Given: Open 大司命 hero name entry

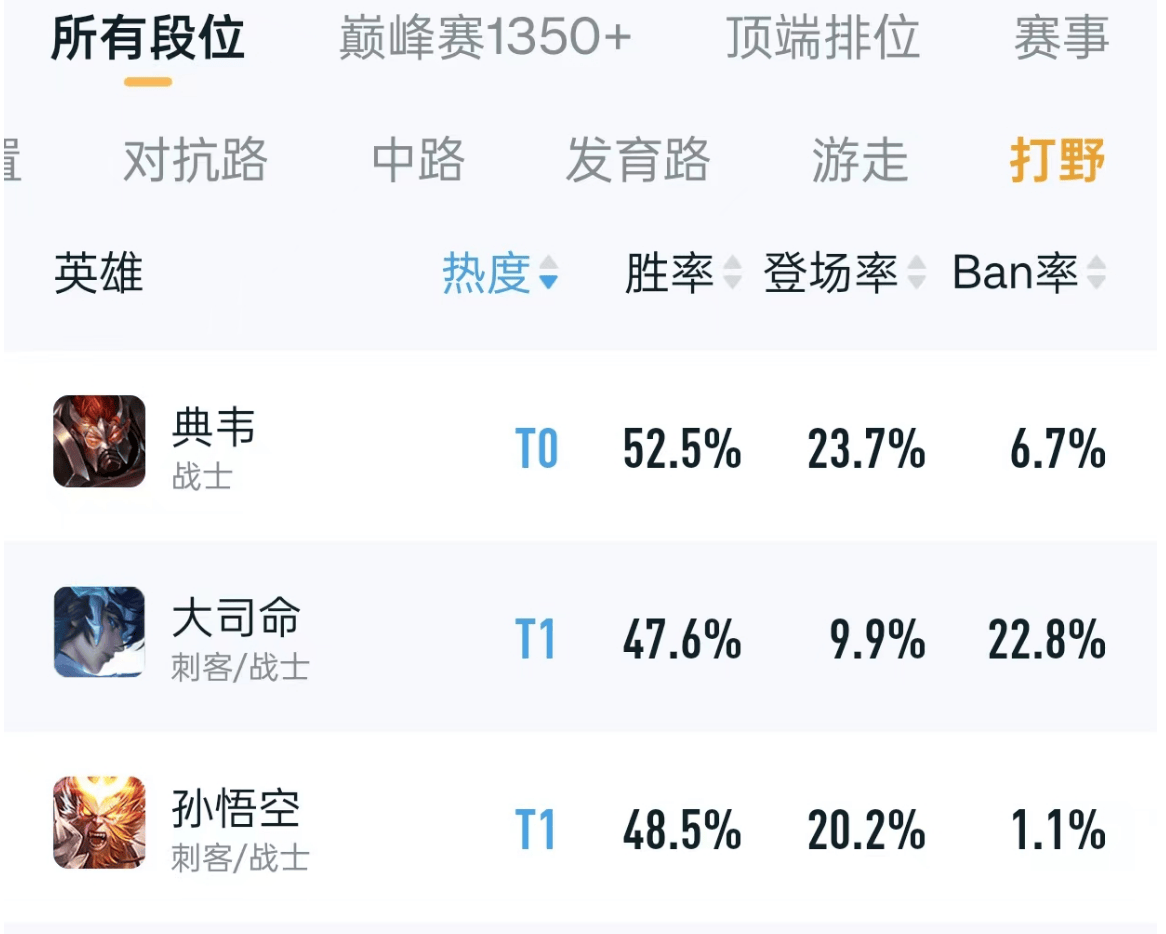Looking at the screenshot, I should 236,618.
